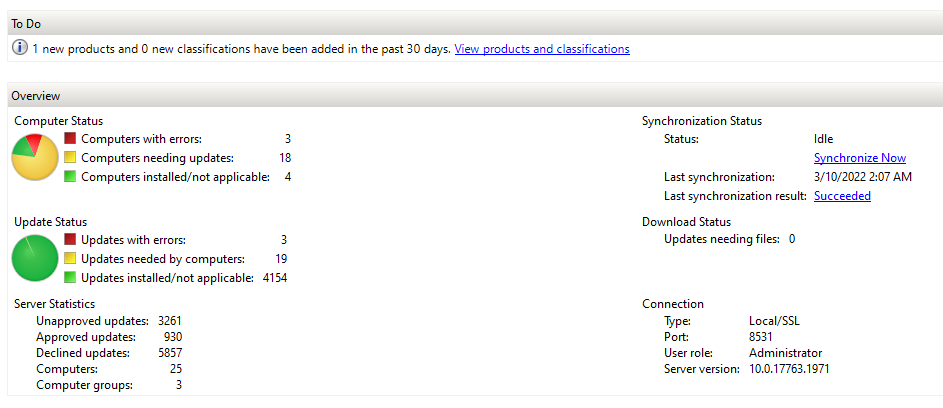Click the Overview section header

pos(36,96)
